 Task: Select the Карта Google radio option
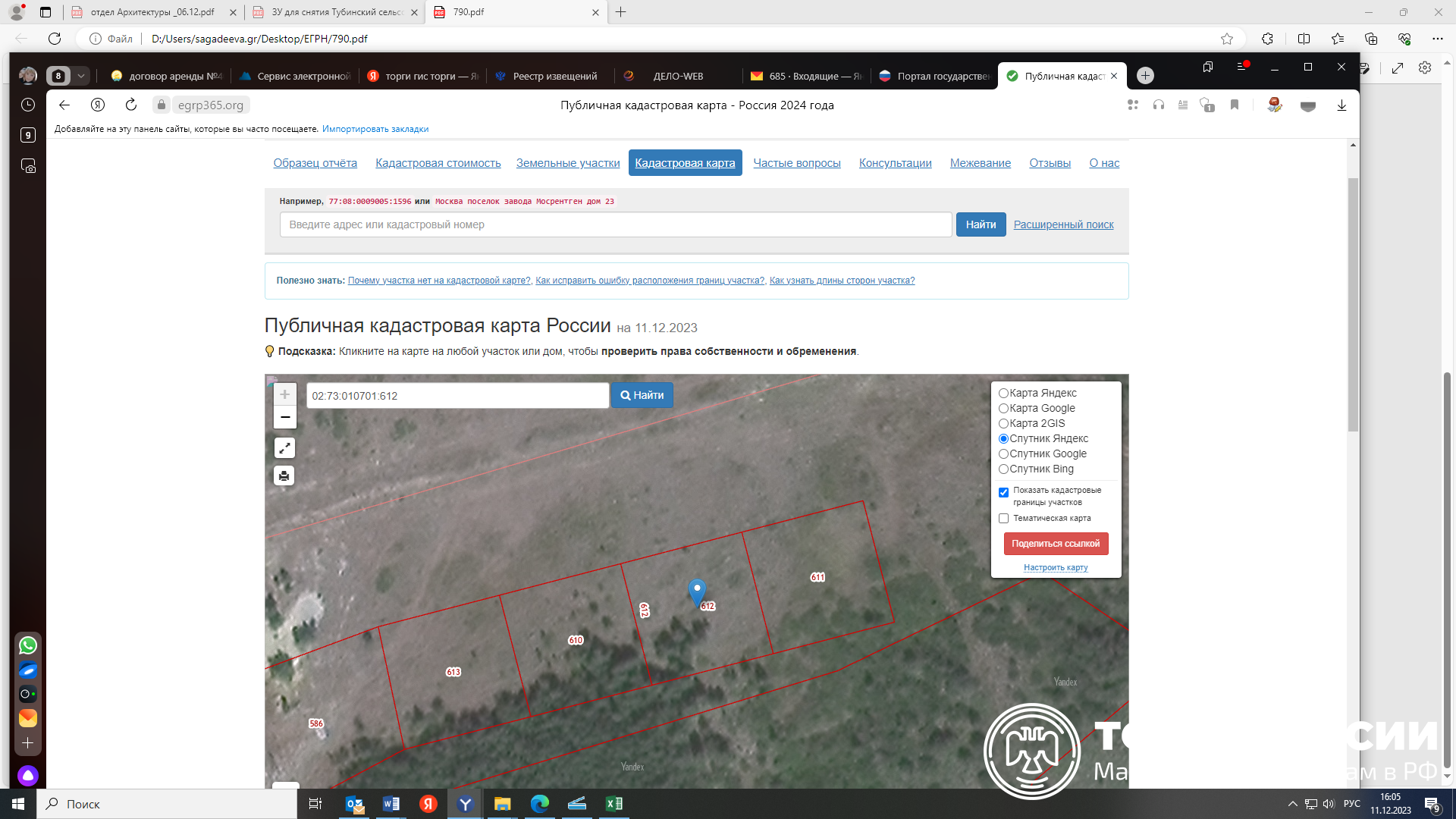[x=1003, y=409]
